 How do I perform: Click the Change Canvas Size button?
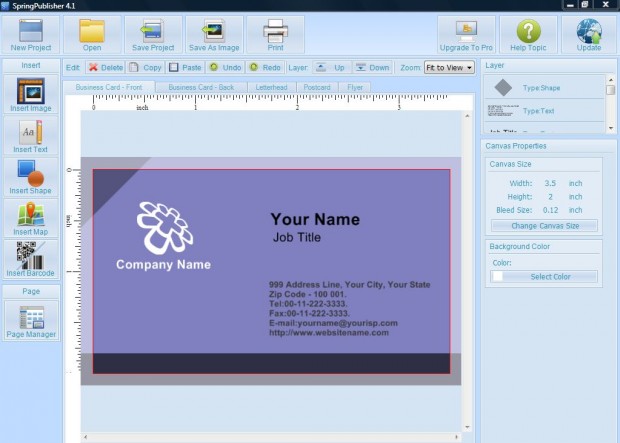point(545,226)
